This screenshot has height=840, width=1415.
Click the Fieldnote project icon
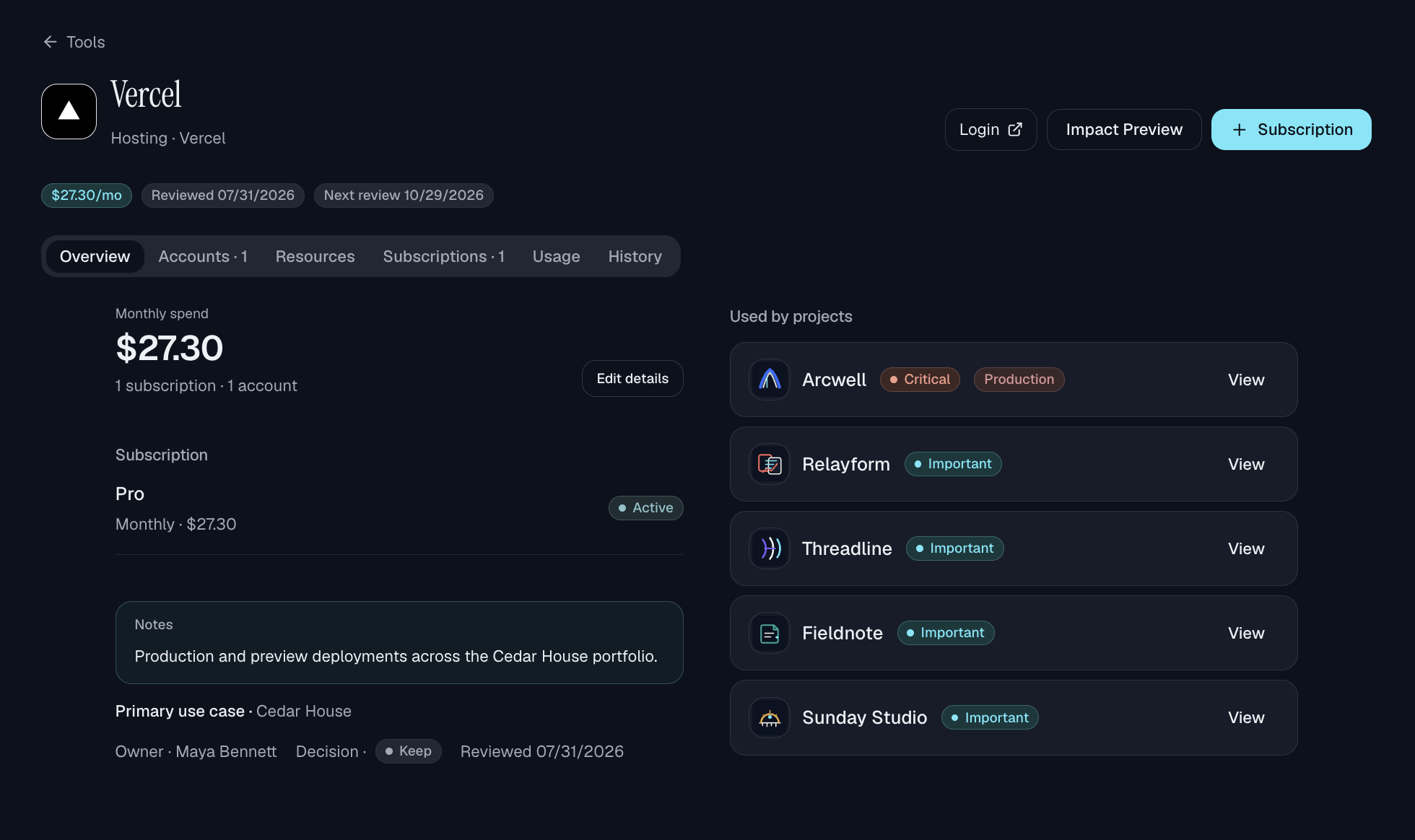coord(770,633)
